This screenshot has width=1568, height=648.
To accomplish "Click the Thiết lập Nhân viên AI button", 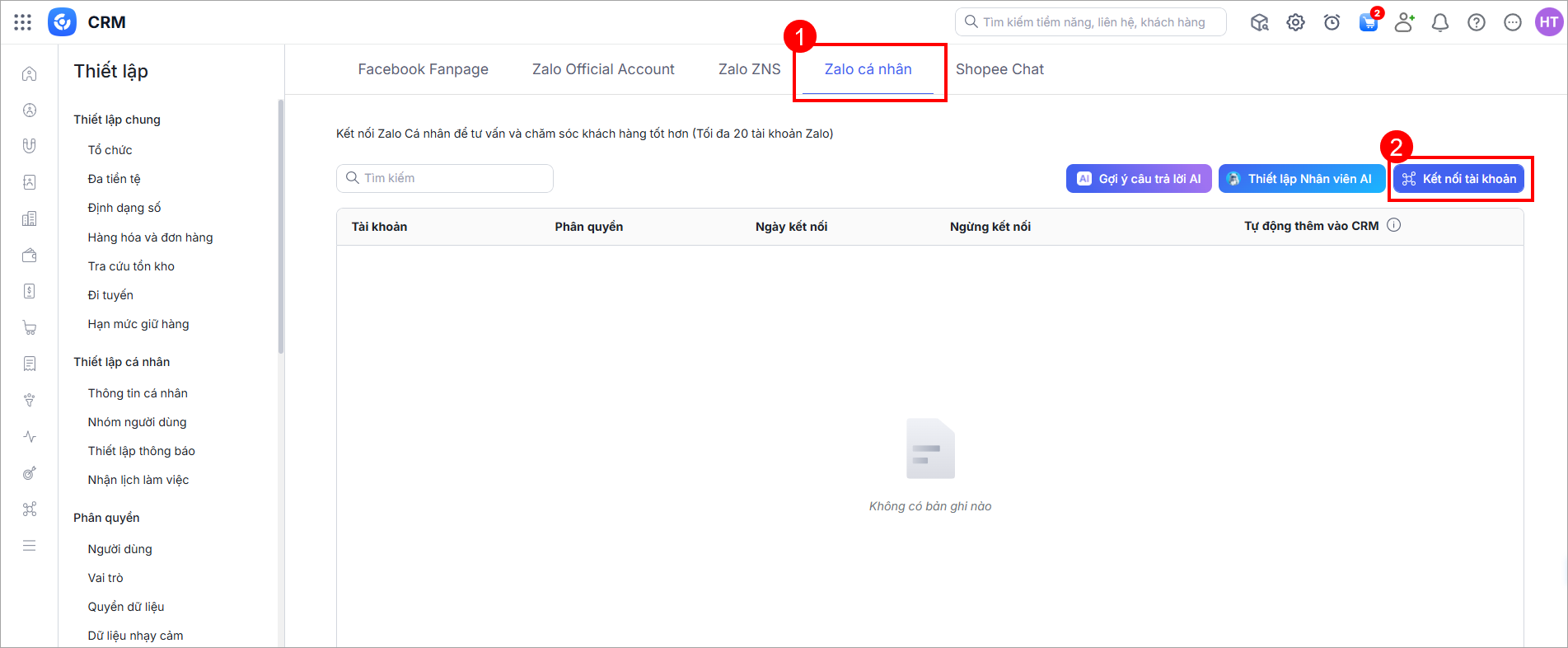I will coord(1302,179).
